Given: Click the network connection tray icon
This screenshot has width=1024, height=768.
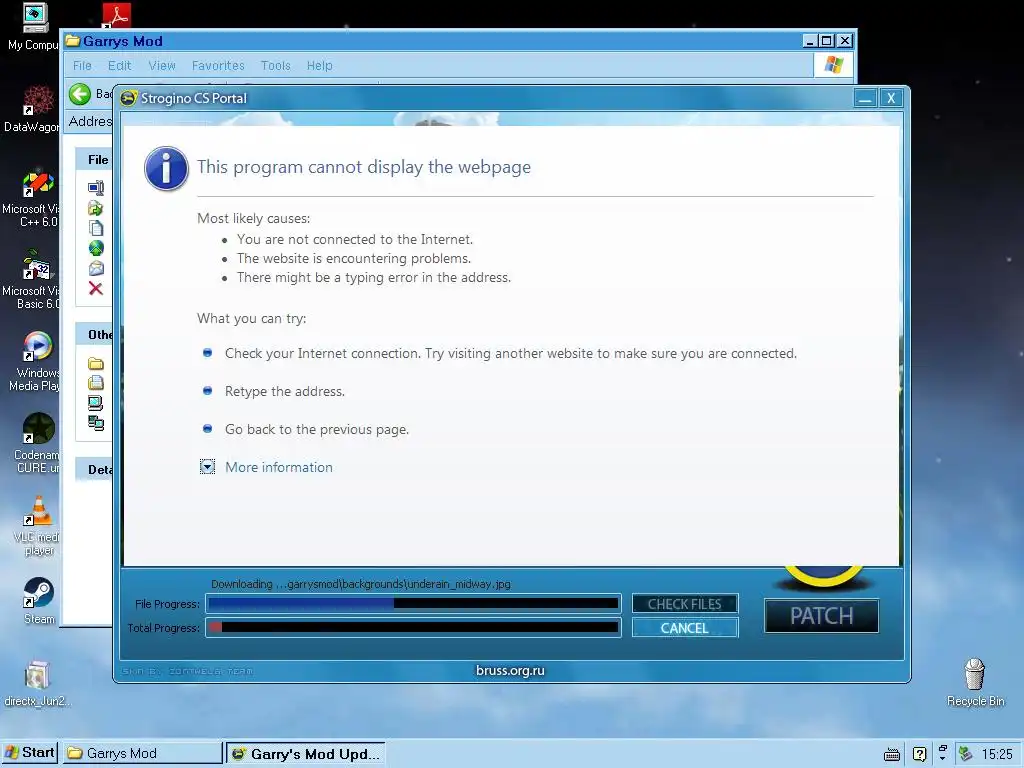Looking at the screenshot, I should pos(965,754).
